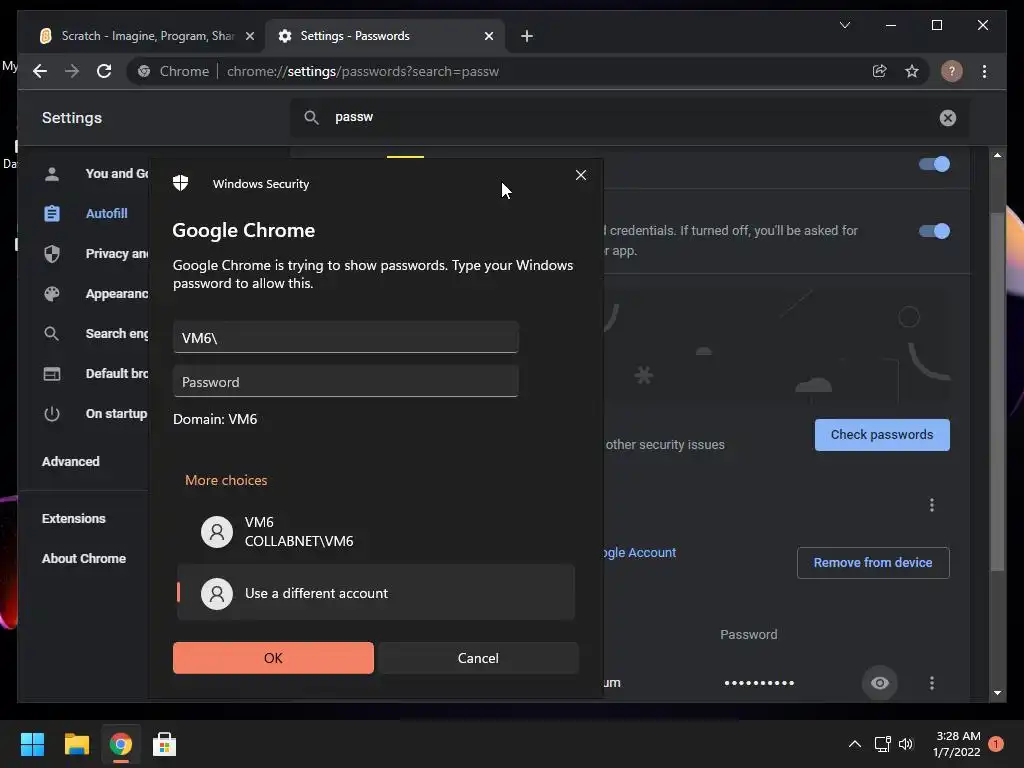Reload the current page
Viewport: 1024px width, 768px height.
104,71
